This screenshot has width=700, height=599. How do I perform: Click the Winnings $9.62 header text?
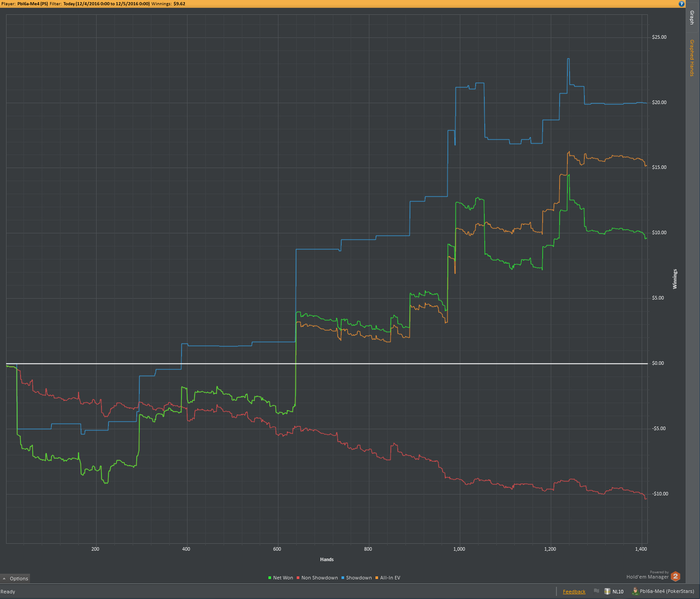168,4
